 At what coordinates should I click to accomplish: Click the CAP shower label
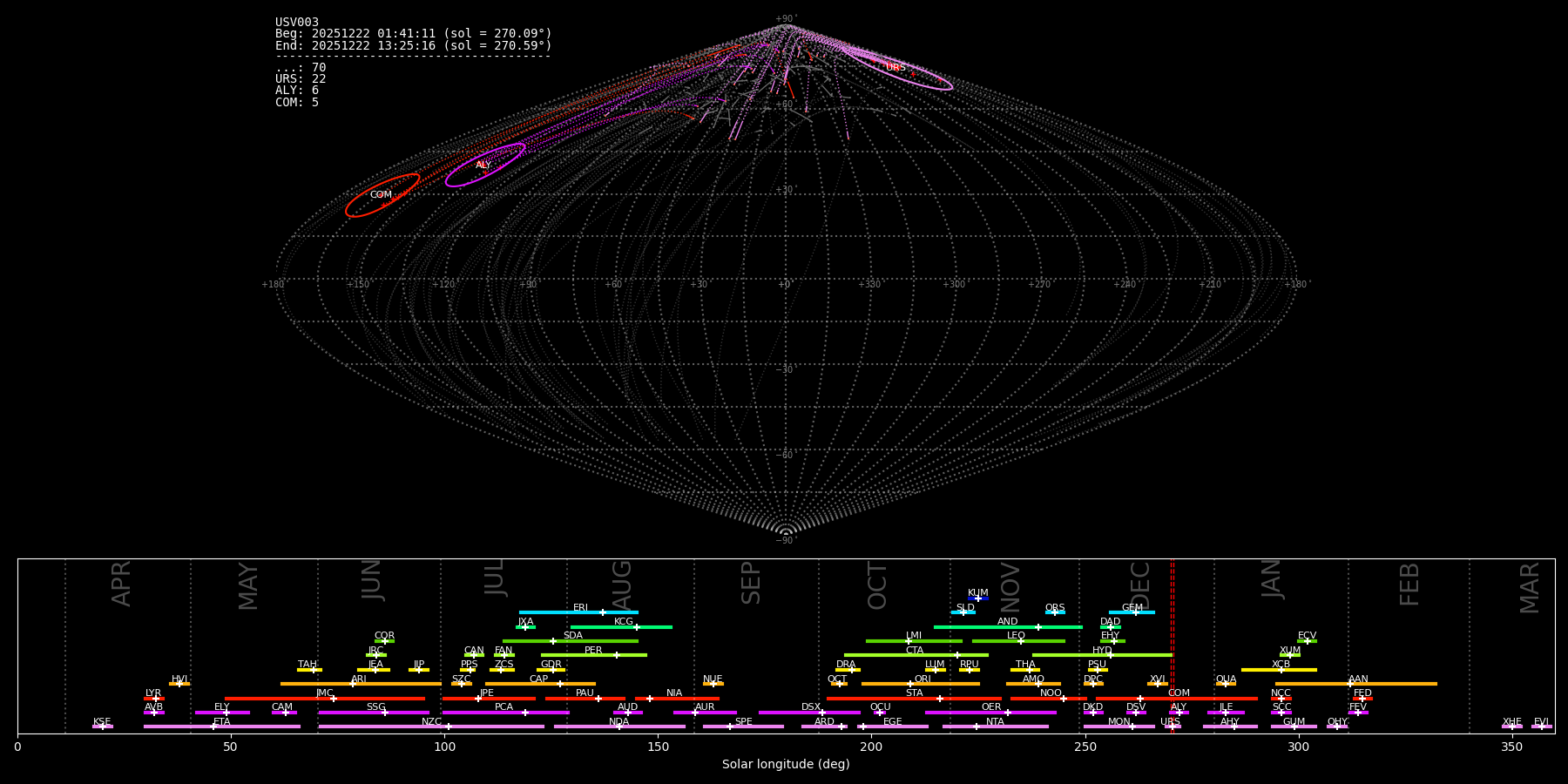pos(539,679)
